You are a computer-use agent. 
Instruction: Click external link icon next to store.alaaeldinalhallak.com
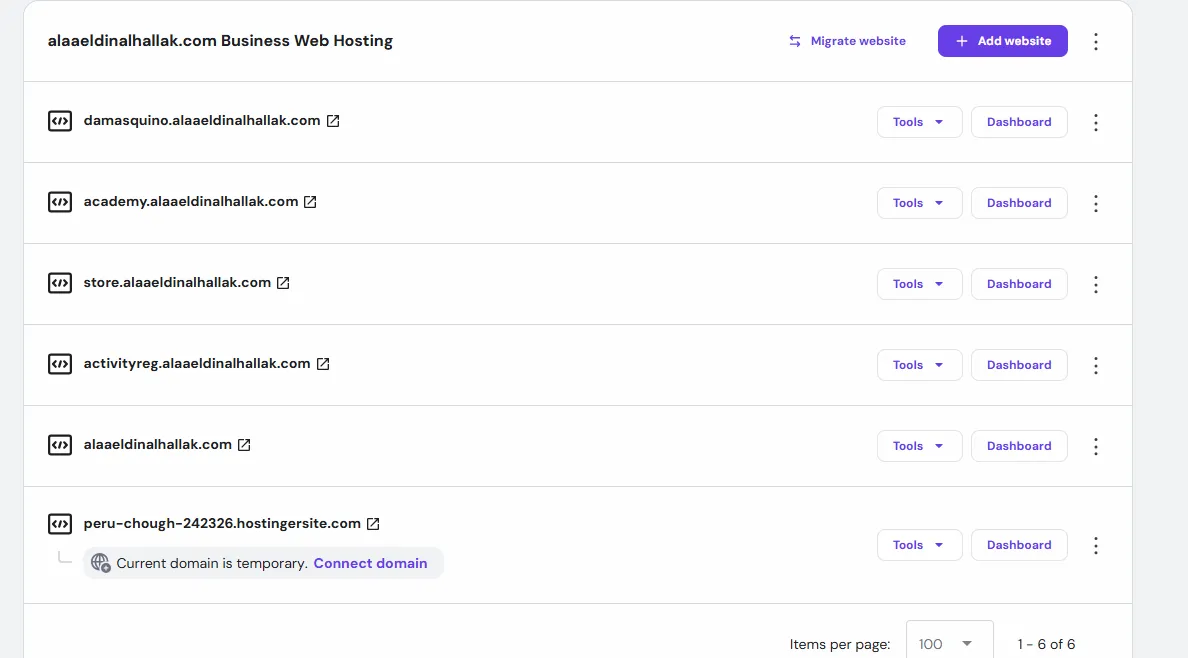[x=283, y=283]
